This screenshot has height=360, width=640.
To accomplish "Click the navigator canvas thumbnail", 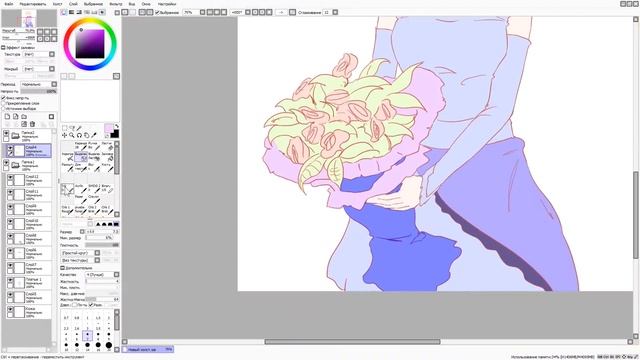I will click(x=29, y=18).
